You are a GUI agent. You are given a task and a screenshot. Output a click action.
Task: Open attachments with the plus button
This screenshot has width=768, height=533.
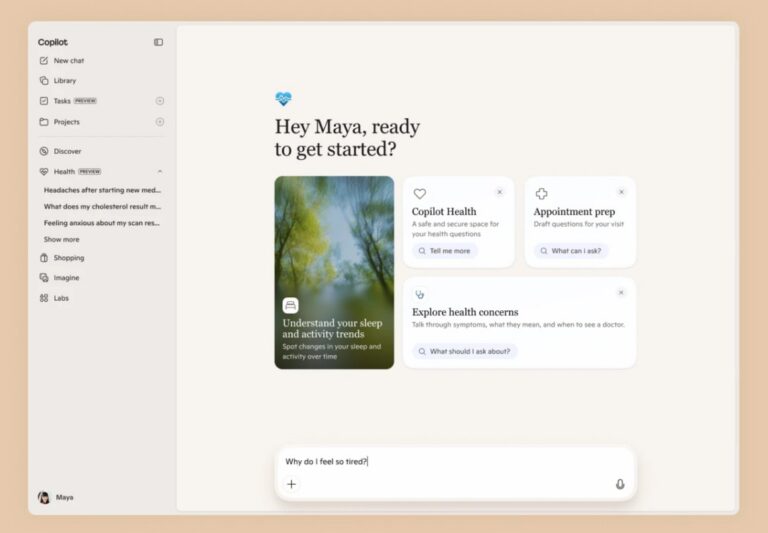[x=291, y=484]
